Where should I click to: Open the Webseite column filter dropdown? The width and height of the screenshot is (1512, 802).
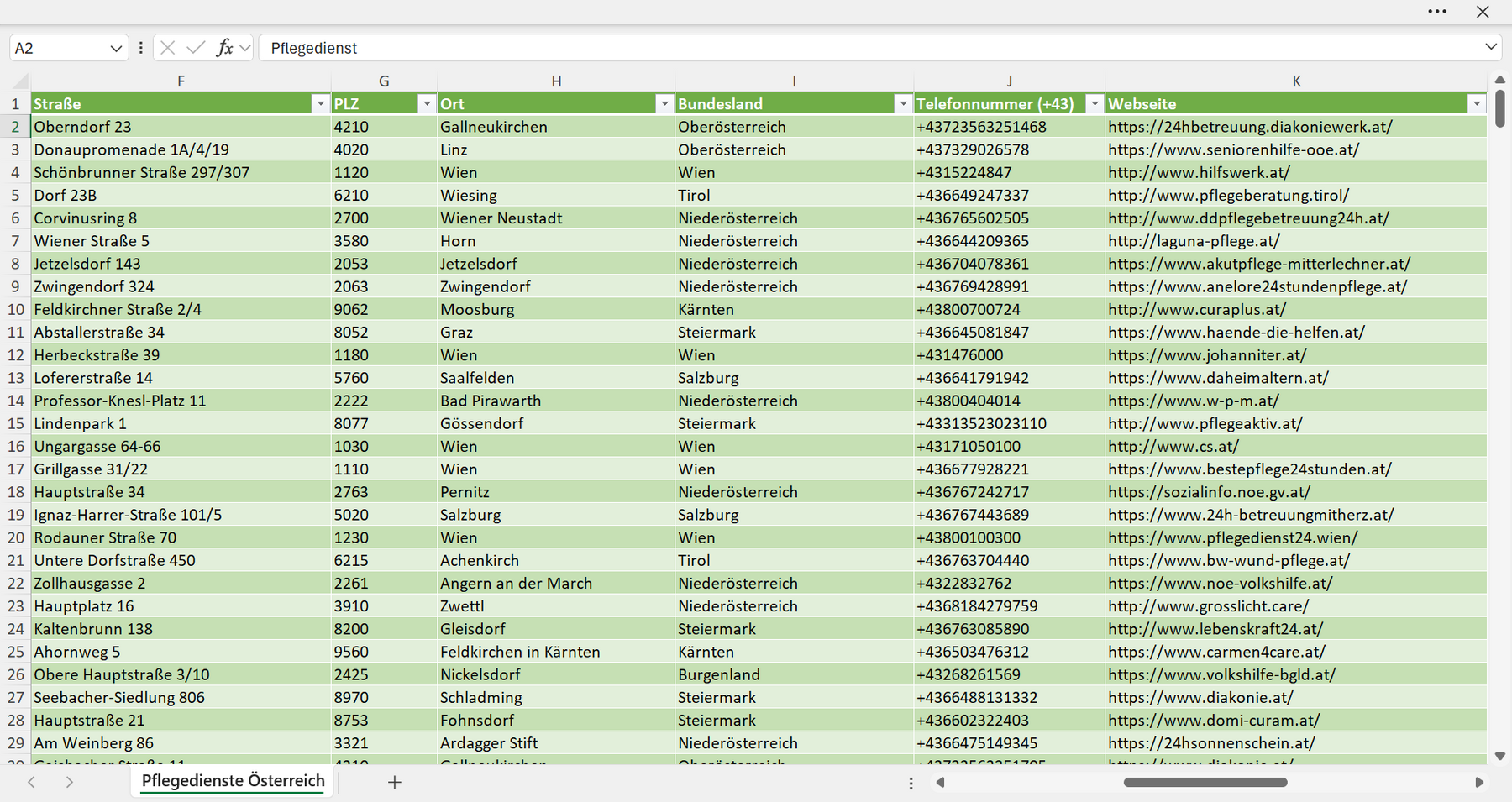[x=1477, y=103]
